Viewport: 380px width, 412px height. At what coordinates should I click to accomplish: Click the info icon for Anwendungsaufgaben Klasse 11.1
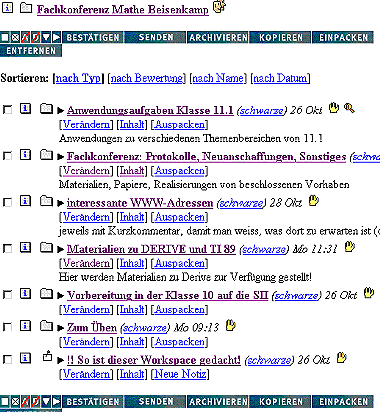tap(25, 109)
